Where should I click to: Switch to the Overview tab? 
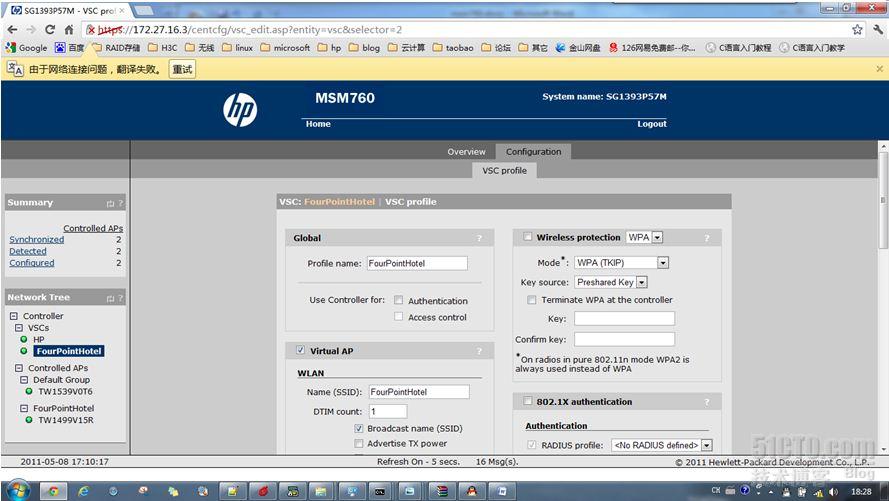point(466,152)
